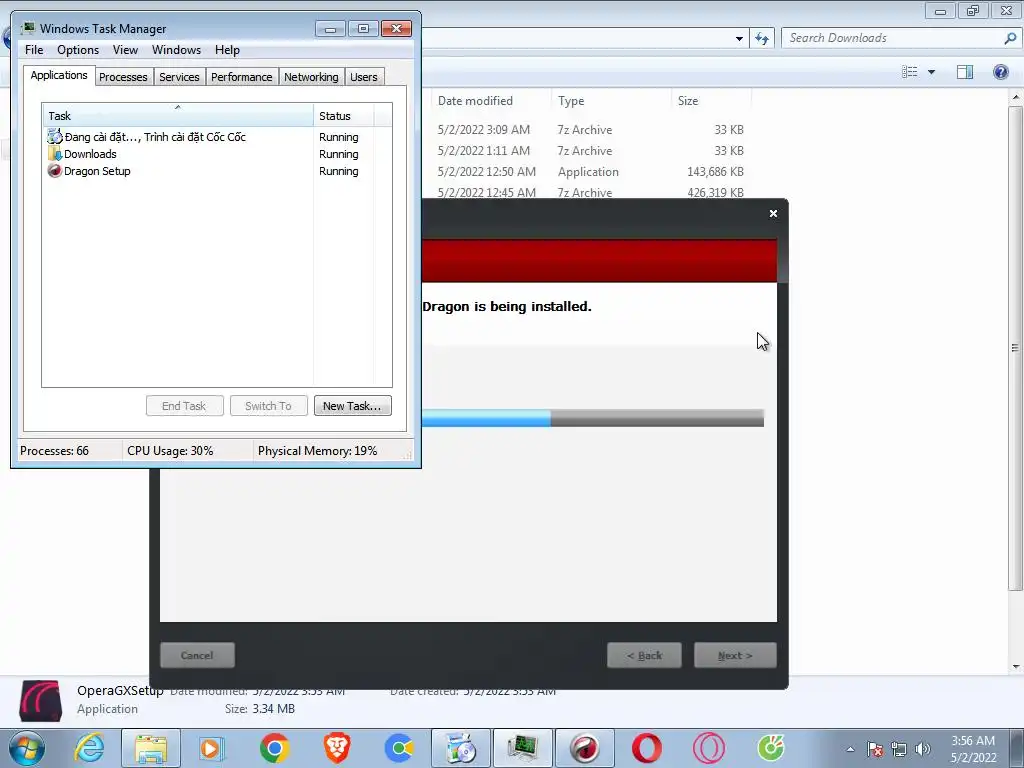This screenshot has height=768, width=1024.
Task: Click the End Task button
Action: [184, 406]
